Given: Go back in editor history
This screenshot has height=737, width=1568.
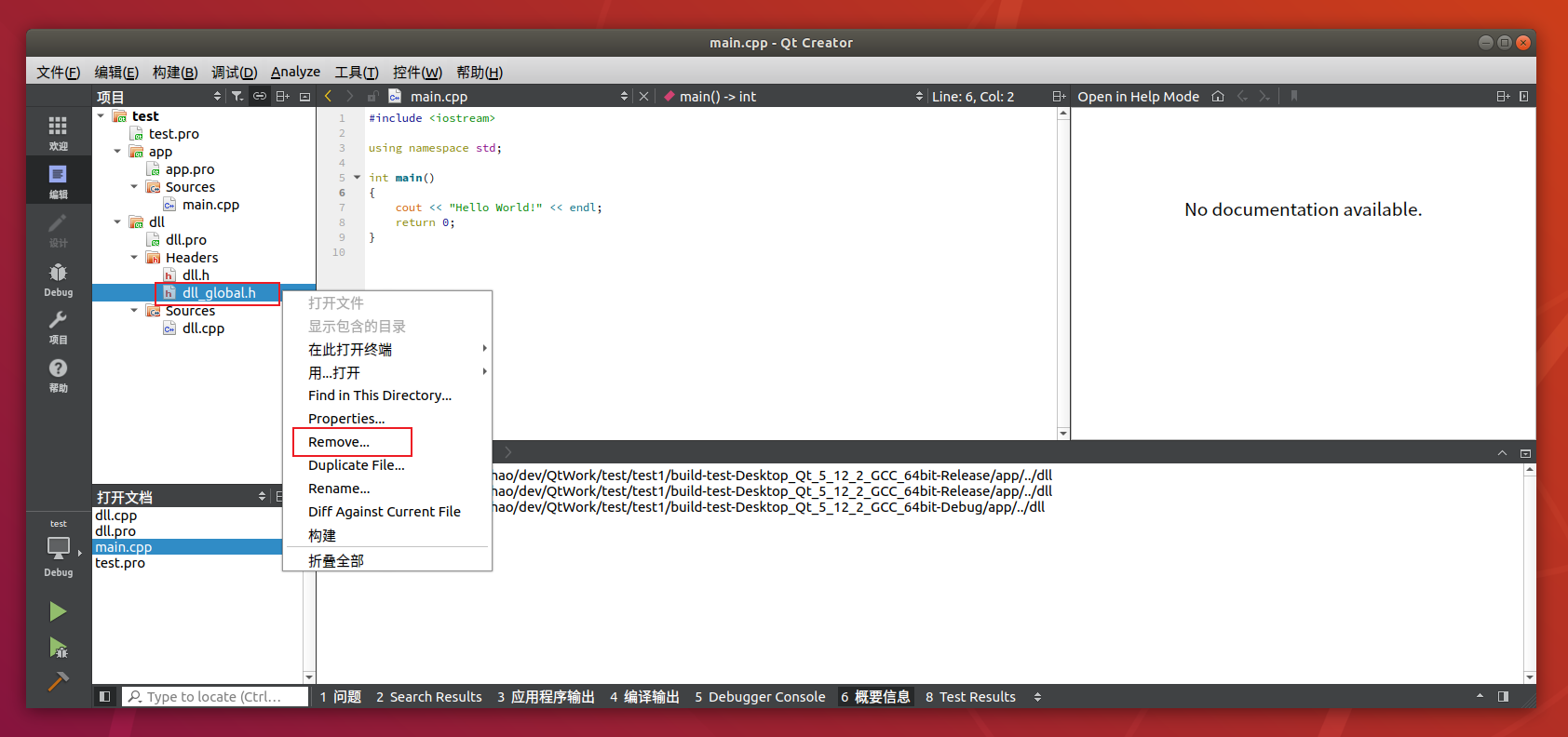Looking at the screenshot, I should [328, 96].
